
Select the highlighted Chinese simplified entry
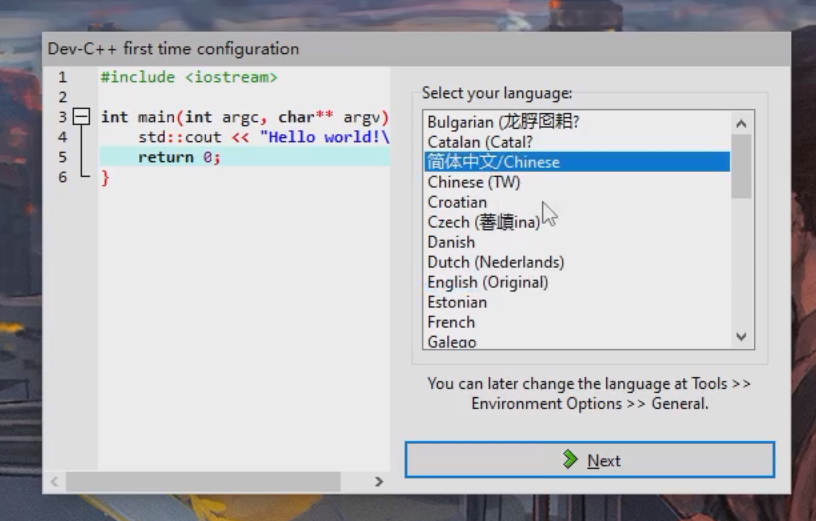[x=577, y=162]
